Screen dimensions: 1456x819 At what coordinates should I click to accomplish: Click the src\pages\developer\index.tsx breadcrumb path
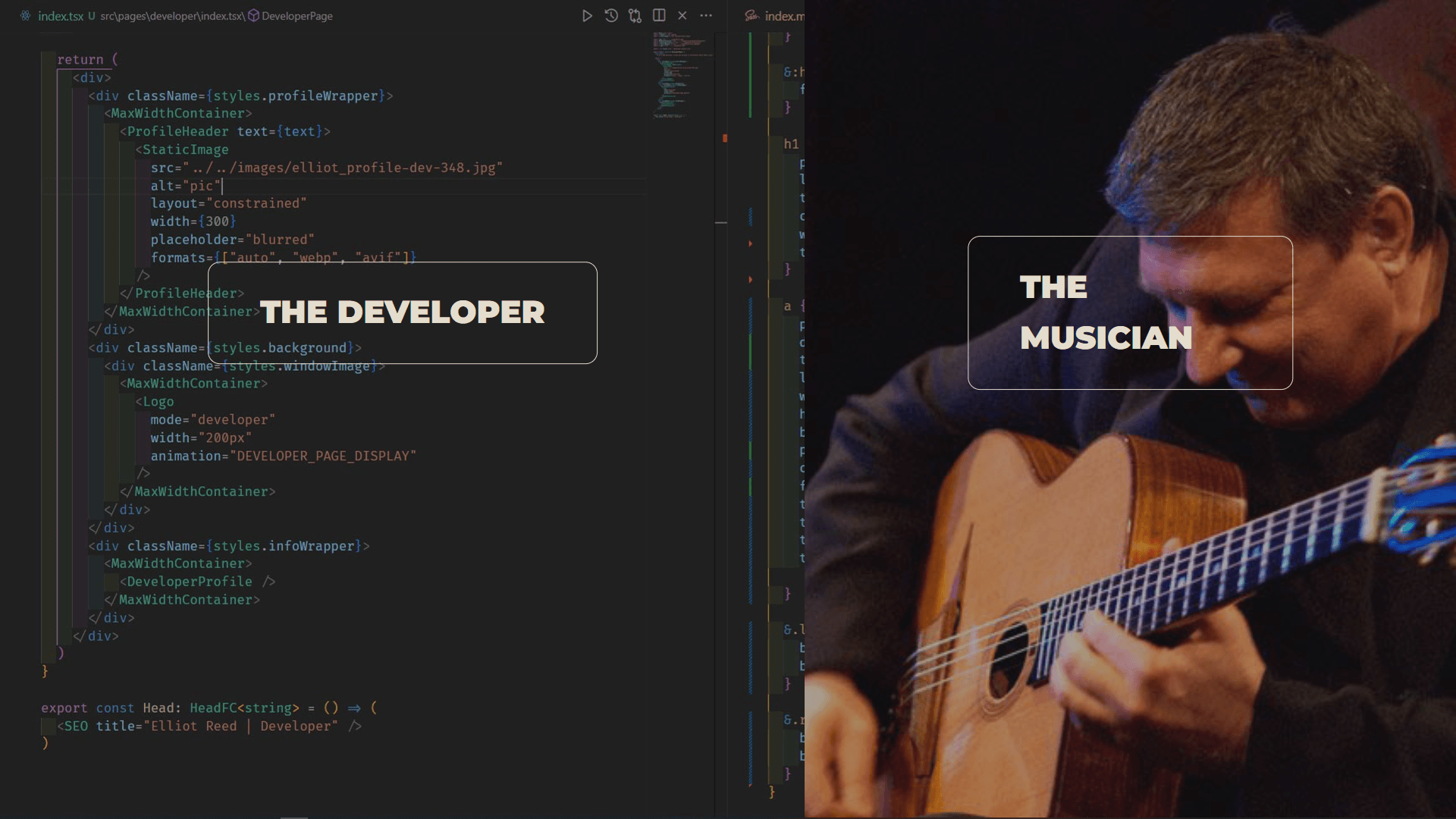tap(172, 16)
